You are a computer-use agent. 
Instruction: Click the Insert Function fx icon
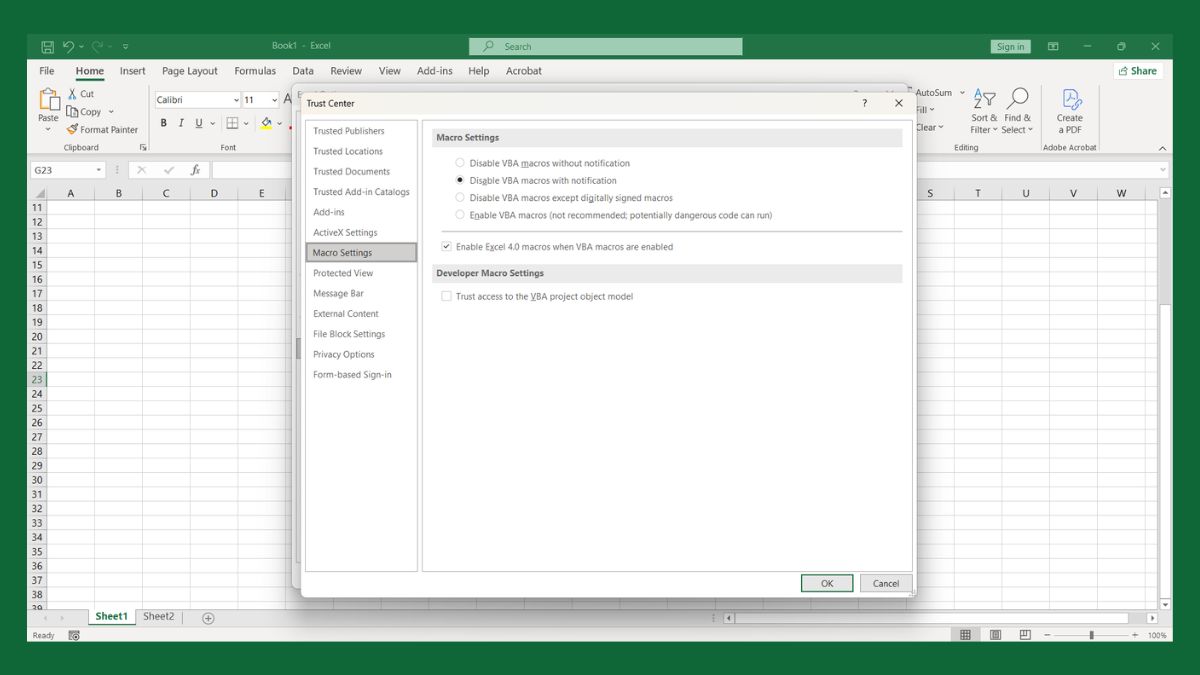pos(196,170)
